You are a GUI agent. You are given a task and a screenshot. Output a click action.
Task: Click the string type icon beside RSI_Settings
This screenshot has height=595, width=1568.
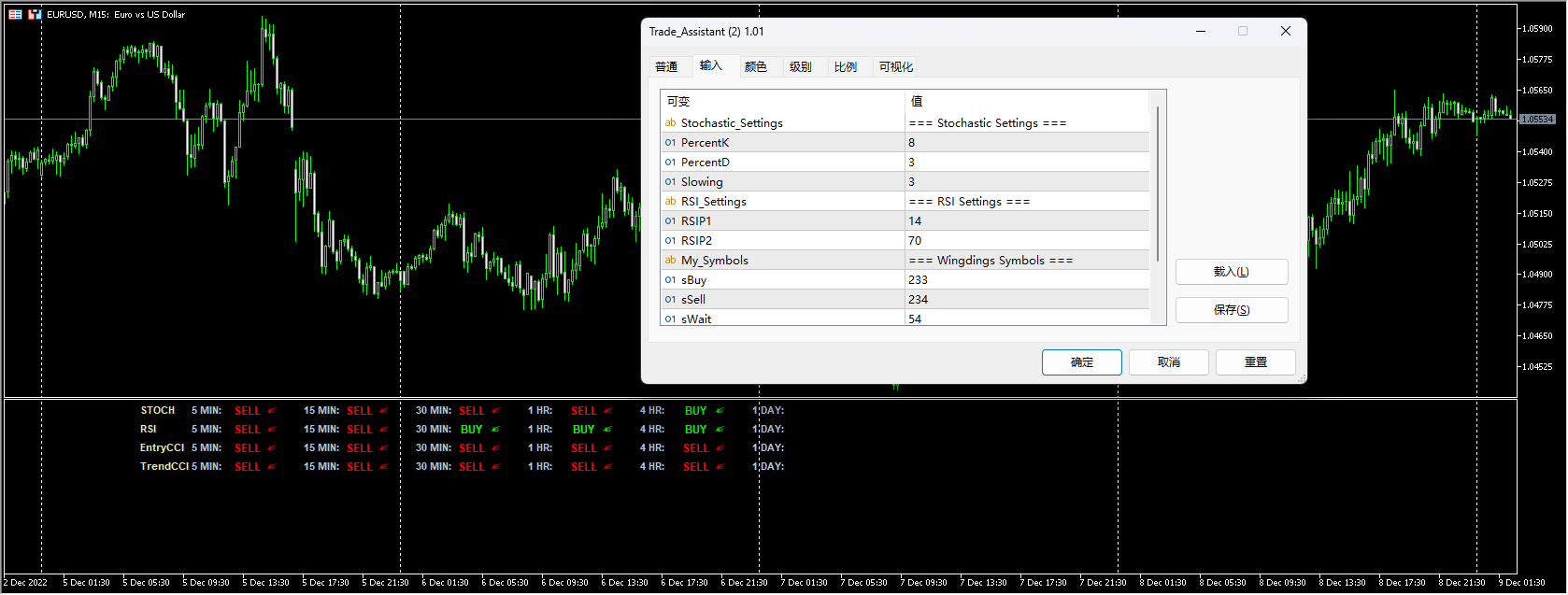point(670,202)
